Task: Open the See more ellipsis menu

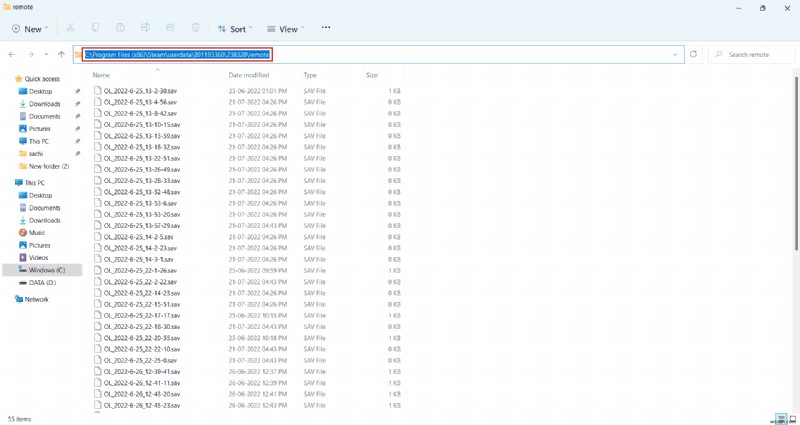Action: (x=325, y=28)
